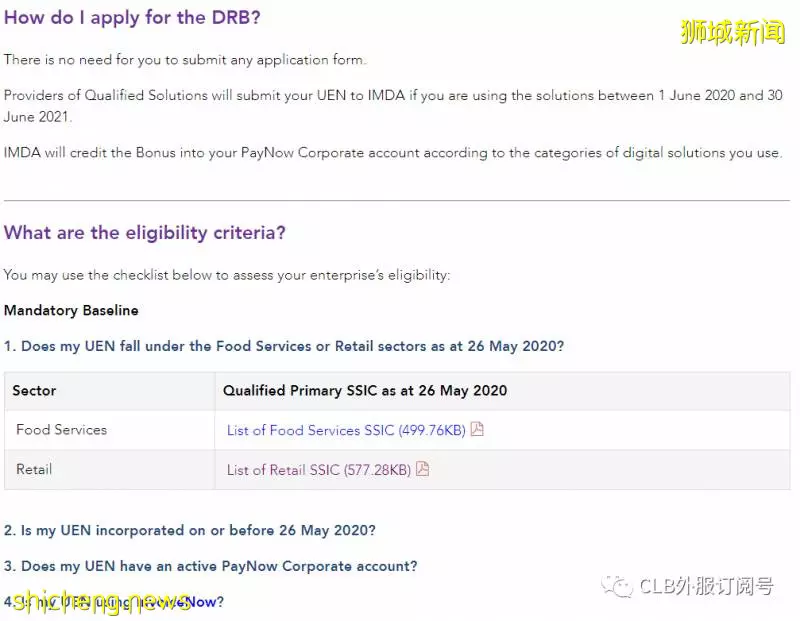Viewport: 800px width, 621px height.
Task: Open List of Food Services SSIC link
Action: coord(346,430)
